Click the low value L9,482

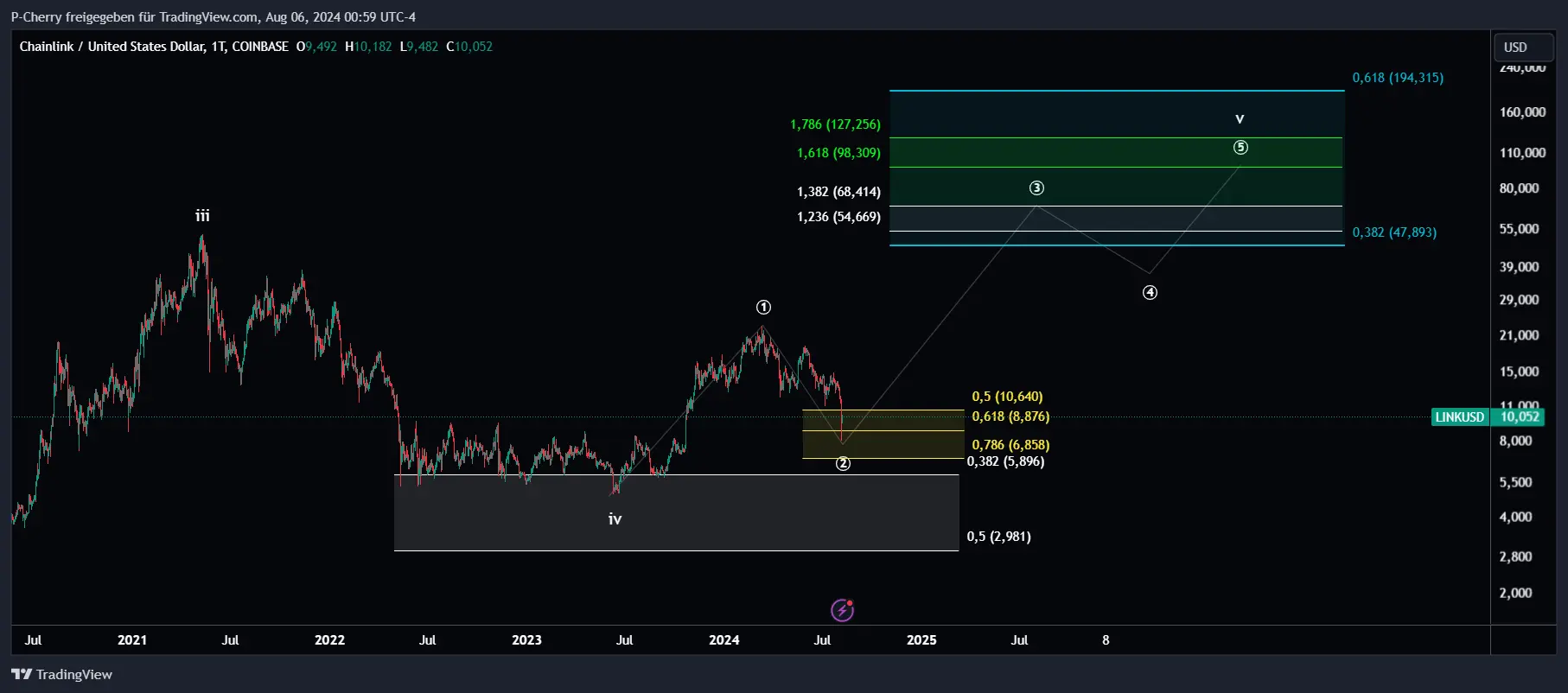(419, 47)
